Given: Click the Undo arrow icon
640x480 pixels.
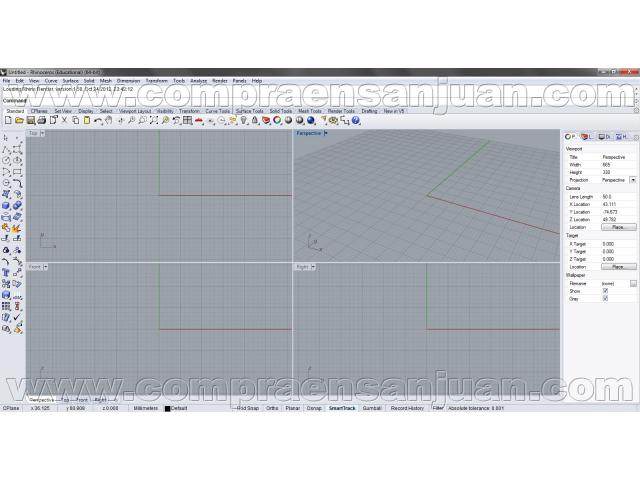Looking at the screenshot, I should tap(98, 120).
